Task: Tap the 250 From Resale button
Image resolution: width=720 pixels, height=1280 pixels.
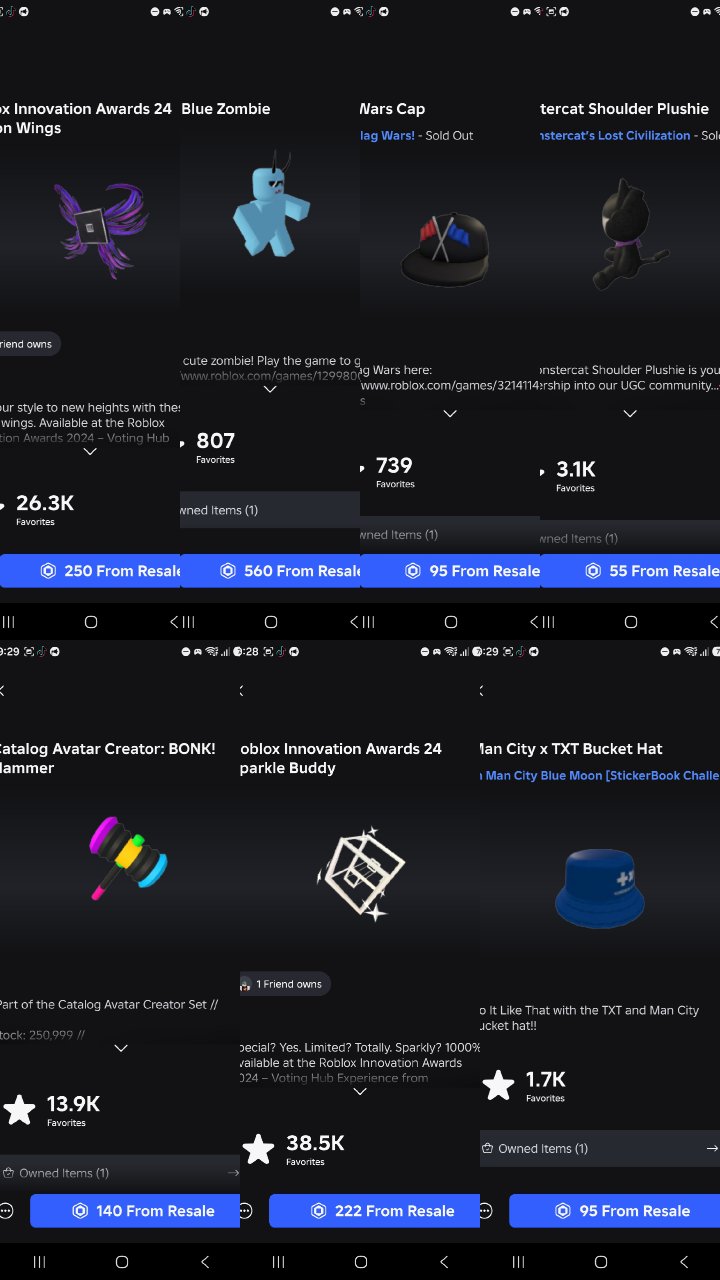Action: (90, 571)
